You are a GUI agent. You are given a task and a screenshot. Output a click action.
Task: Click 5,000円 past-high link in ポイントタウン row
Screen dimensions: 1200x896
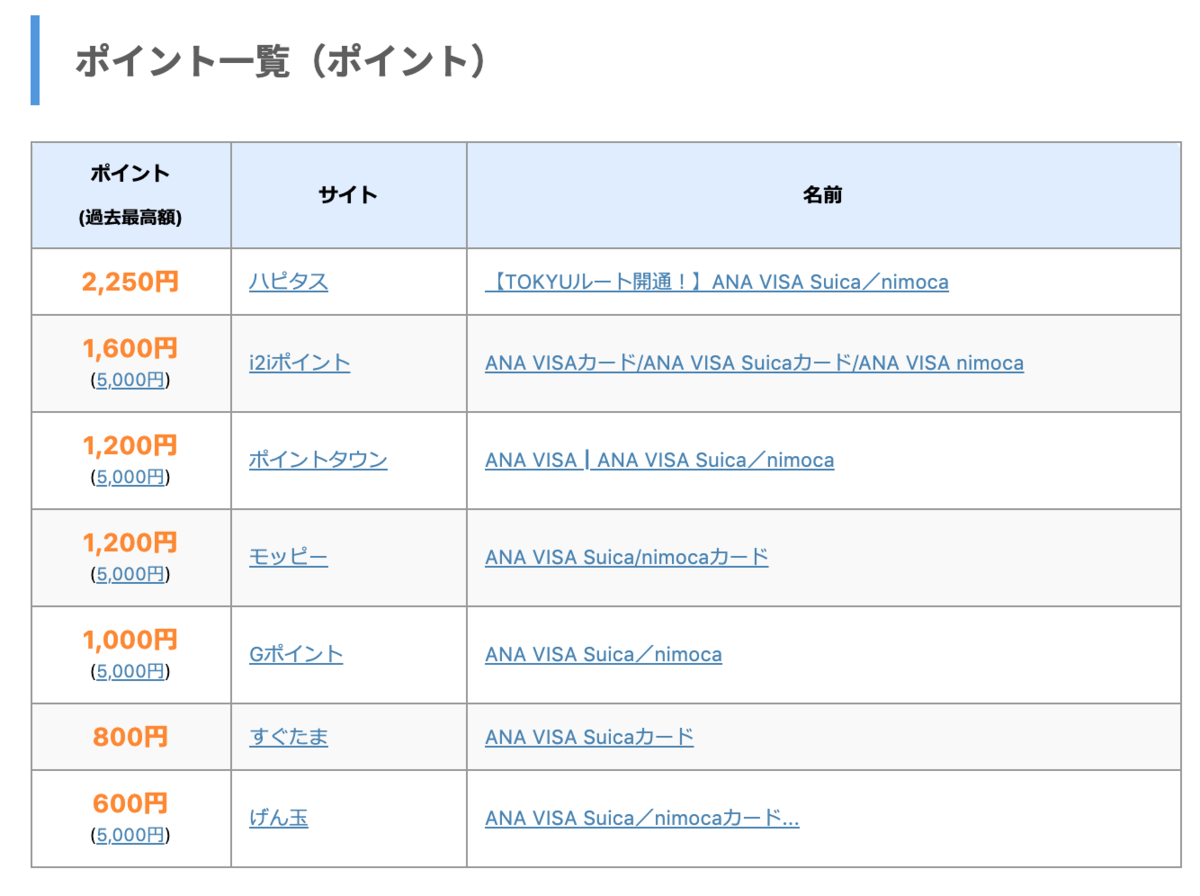(x=130, y=477)
